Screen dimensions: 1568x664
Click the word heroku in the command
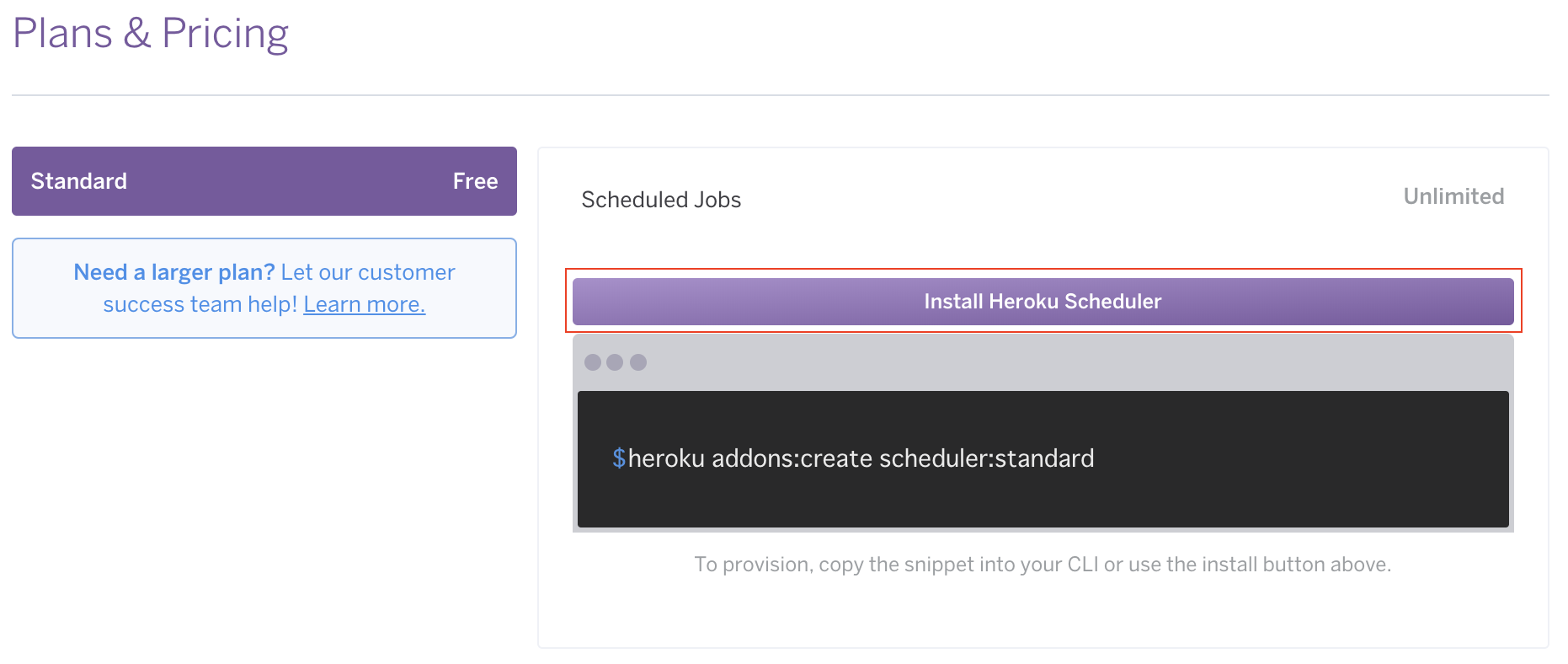[666, 458]
